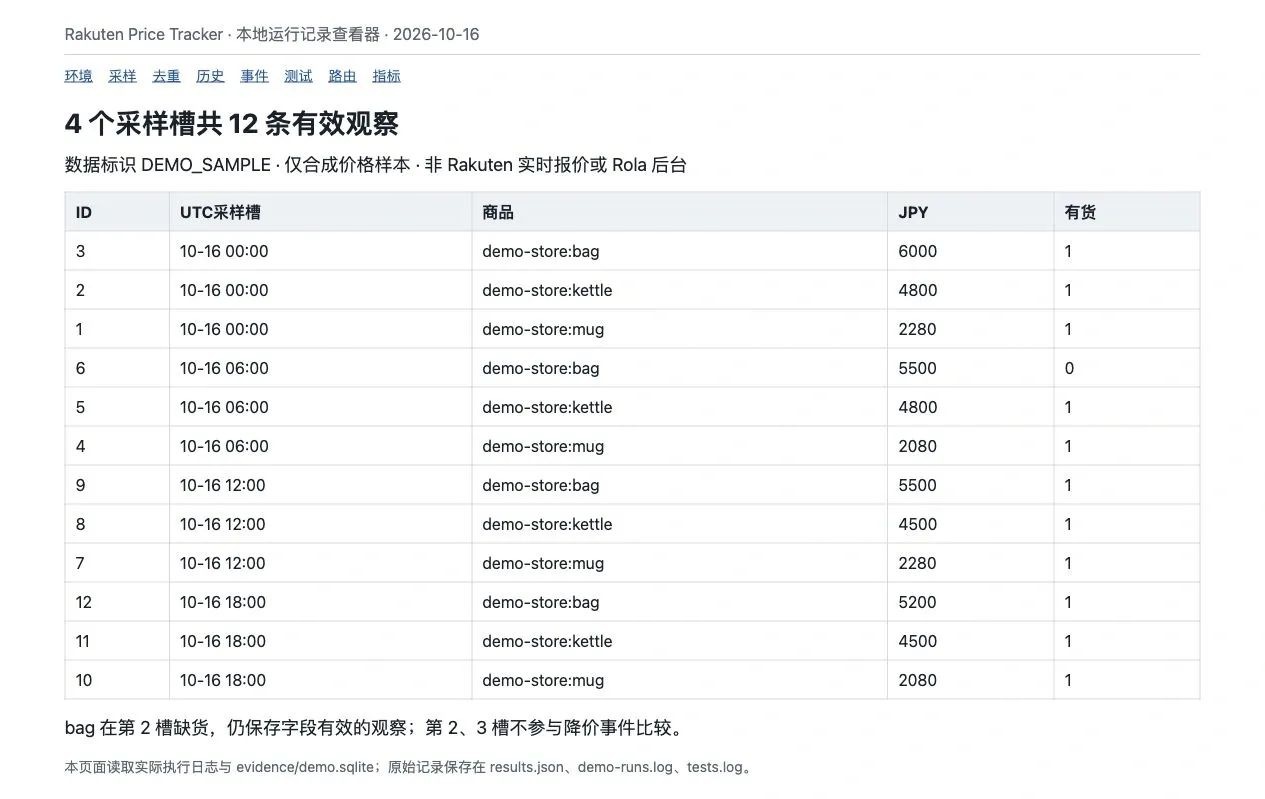The width and height of the screenshot is (1265, 799).
Task: Open the 测试 navigation link
Action: 299,76
